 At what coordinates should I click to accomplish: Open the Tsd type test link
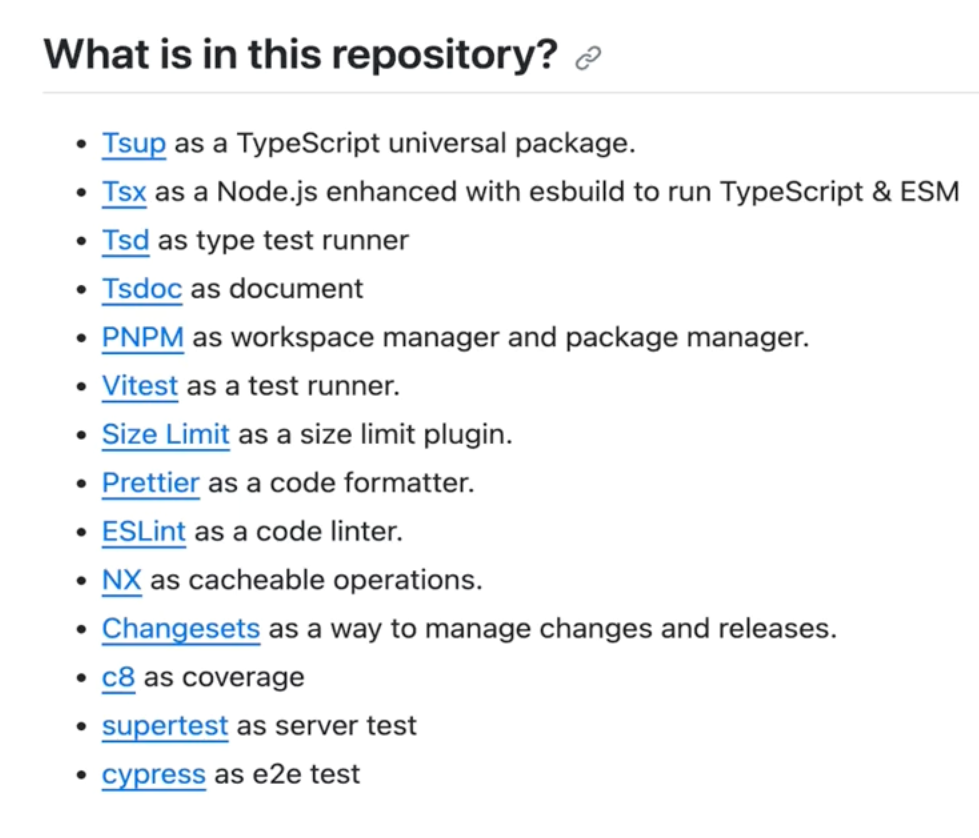tap(125, 240)
